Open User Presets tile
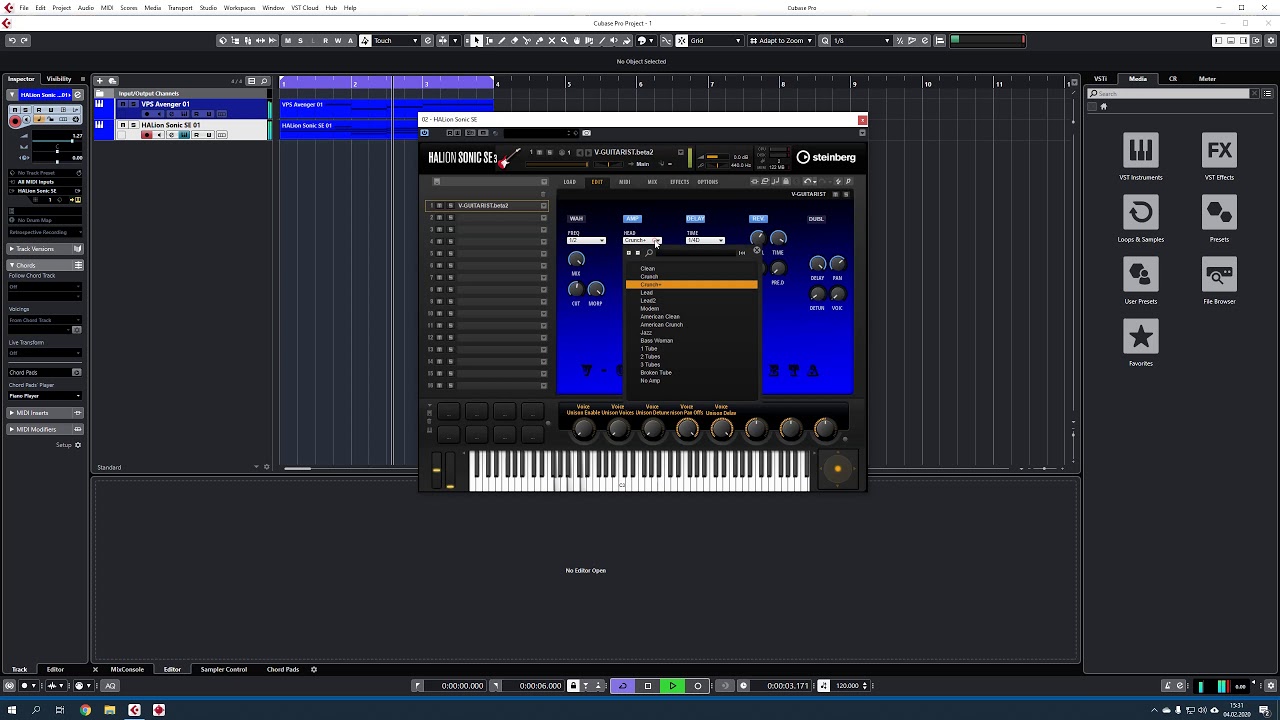The width and height of the screenshot is (1280, 720). click(1140, 281)
